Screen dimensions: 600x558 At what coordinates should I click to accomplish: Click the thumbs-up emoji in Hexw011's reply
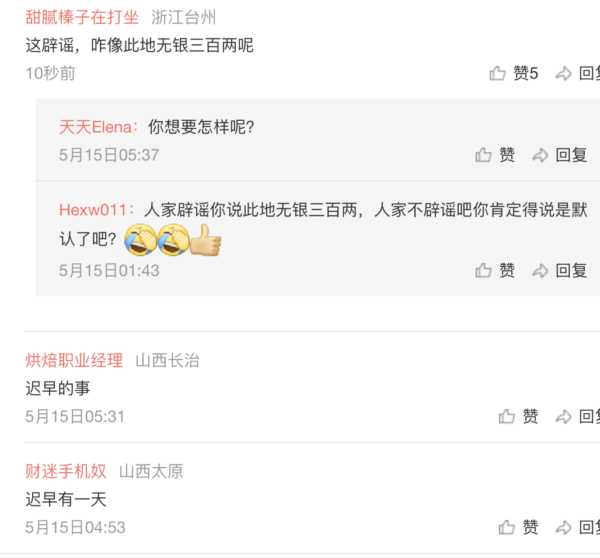pyautogui.click(x=206, y=240)
